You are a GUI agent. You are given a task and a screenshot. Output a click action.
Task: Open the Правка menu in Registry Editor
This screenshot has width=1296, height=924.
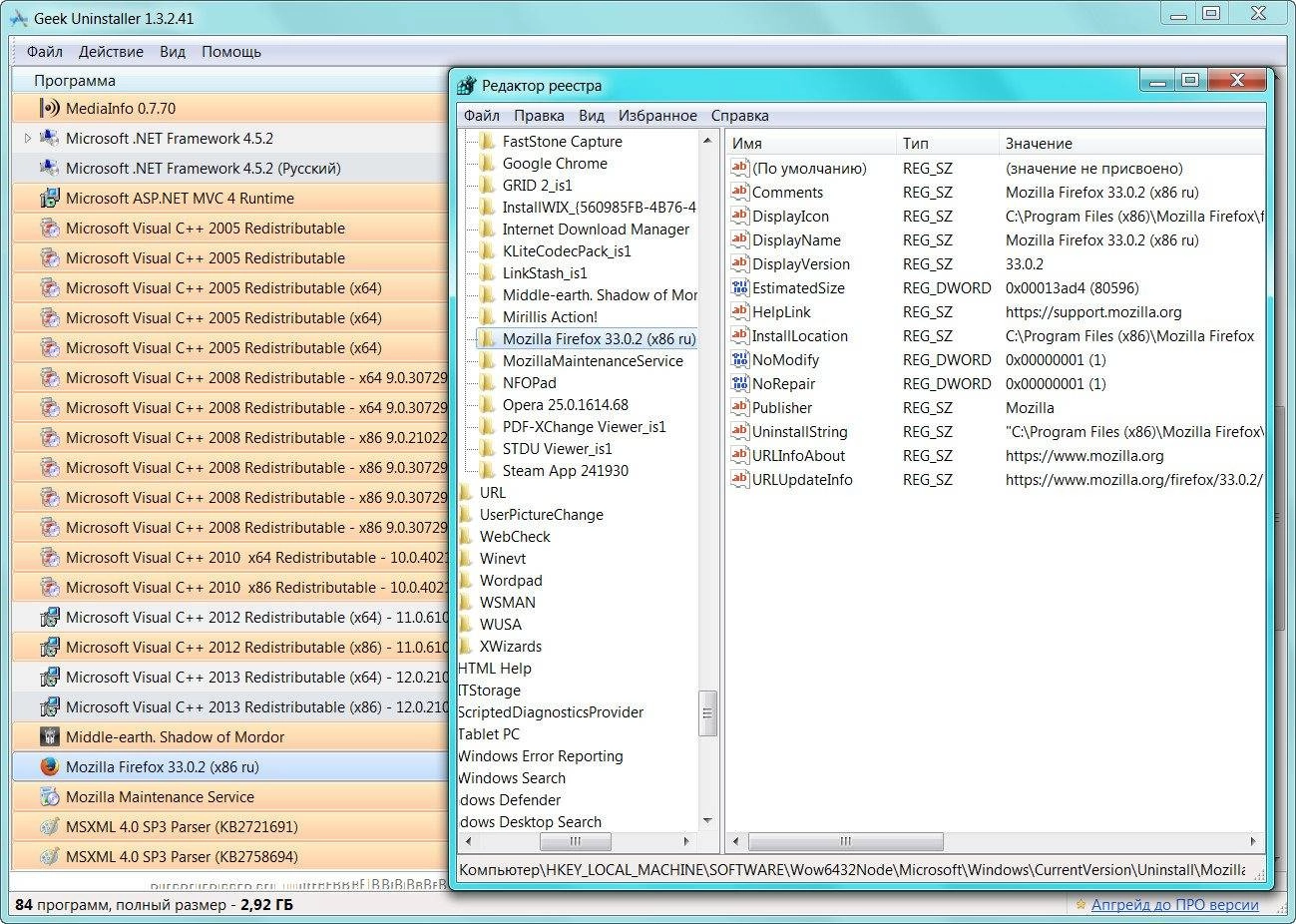click(x=539, y=115)
